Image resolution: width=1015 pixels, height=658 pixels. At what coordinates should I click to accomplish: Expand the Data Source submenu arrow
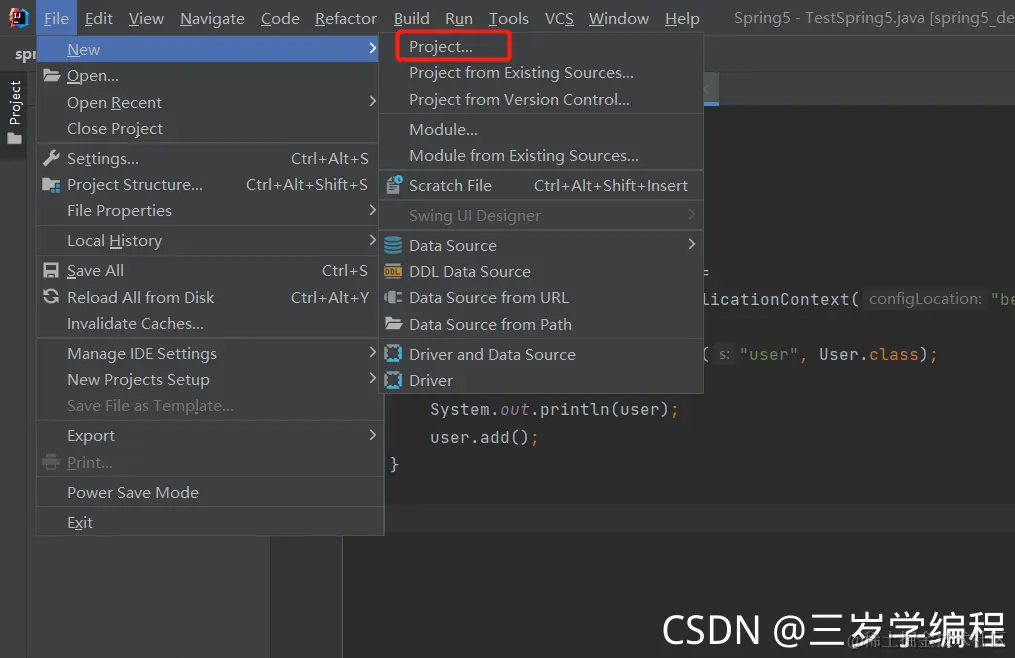(691, 244)
